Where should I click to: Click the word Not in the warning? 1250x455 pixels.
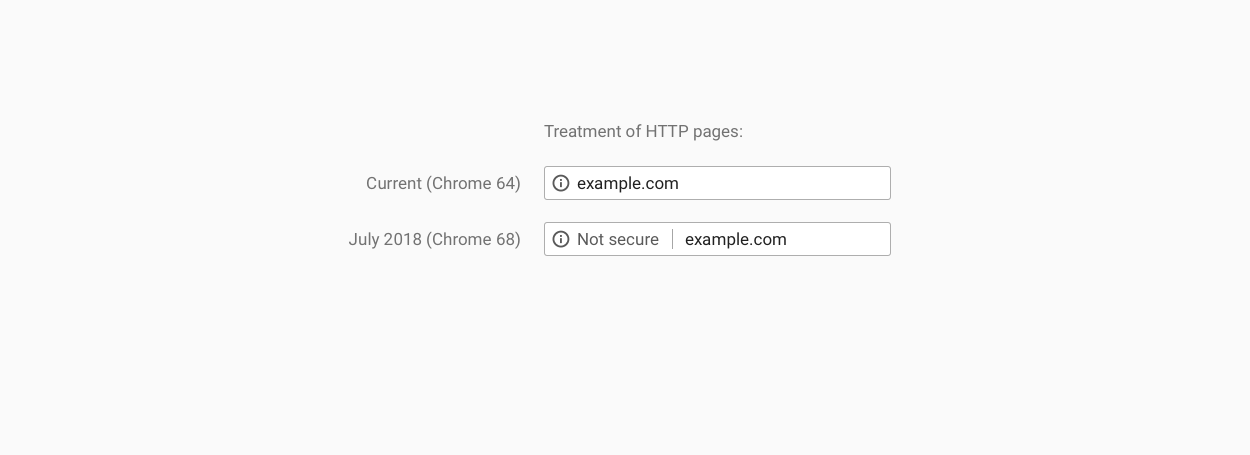coord(591,239)
